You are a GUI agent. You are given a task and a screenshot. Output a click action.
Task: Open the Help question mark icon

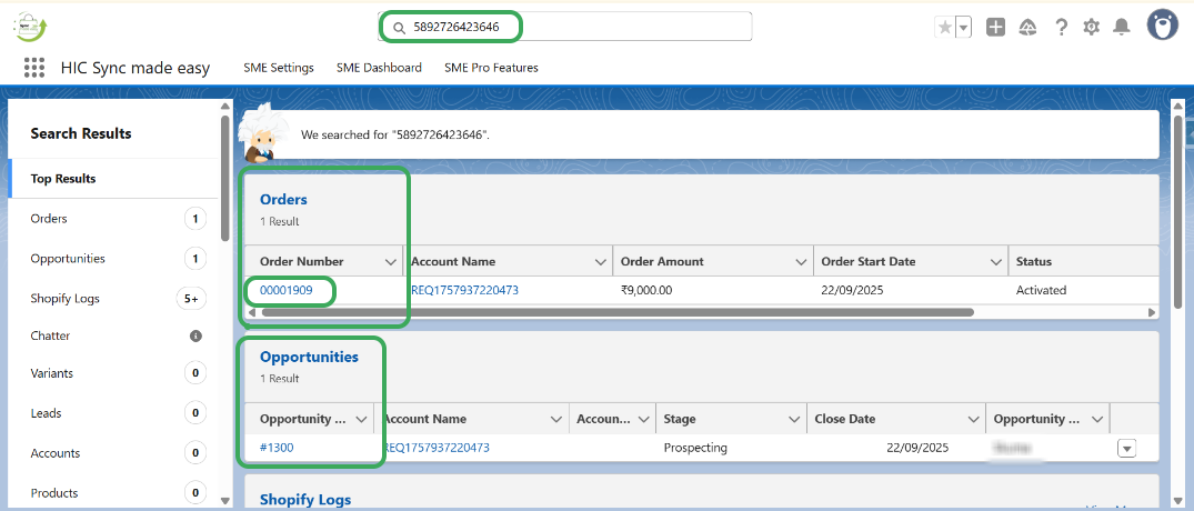coord(1061,27)
